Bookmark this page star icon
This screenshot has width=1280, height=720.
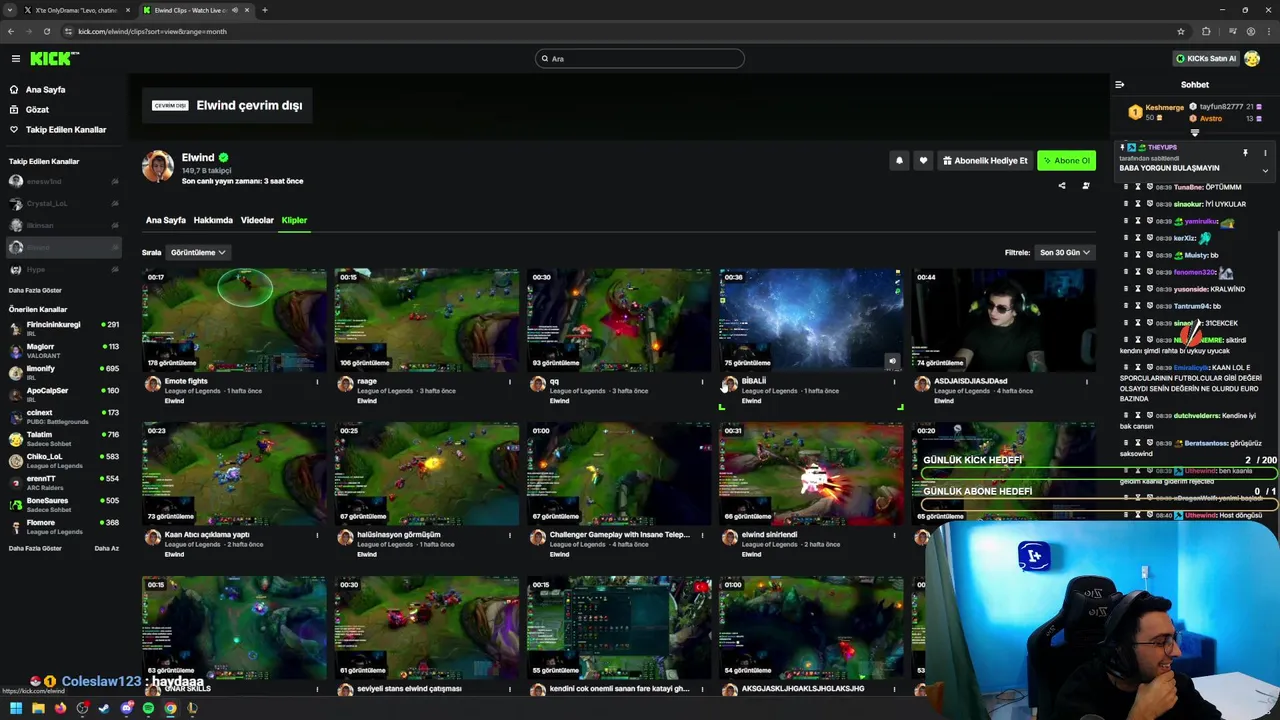tap(1181, 31)
